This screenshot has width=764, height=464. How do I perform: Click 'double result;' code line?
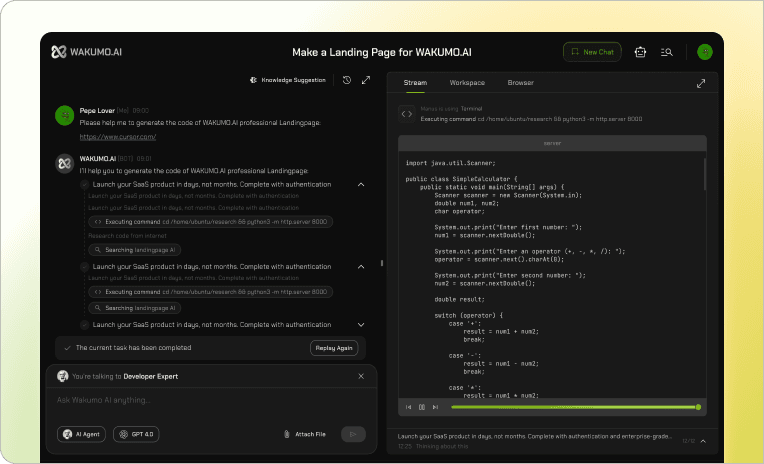coord(459,300)
